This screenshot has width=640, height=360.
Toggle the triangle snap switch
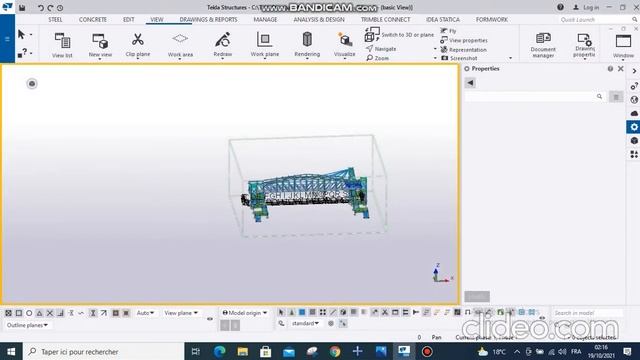coord(39,313)
